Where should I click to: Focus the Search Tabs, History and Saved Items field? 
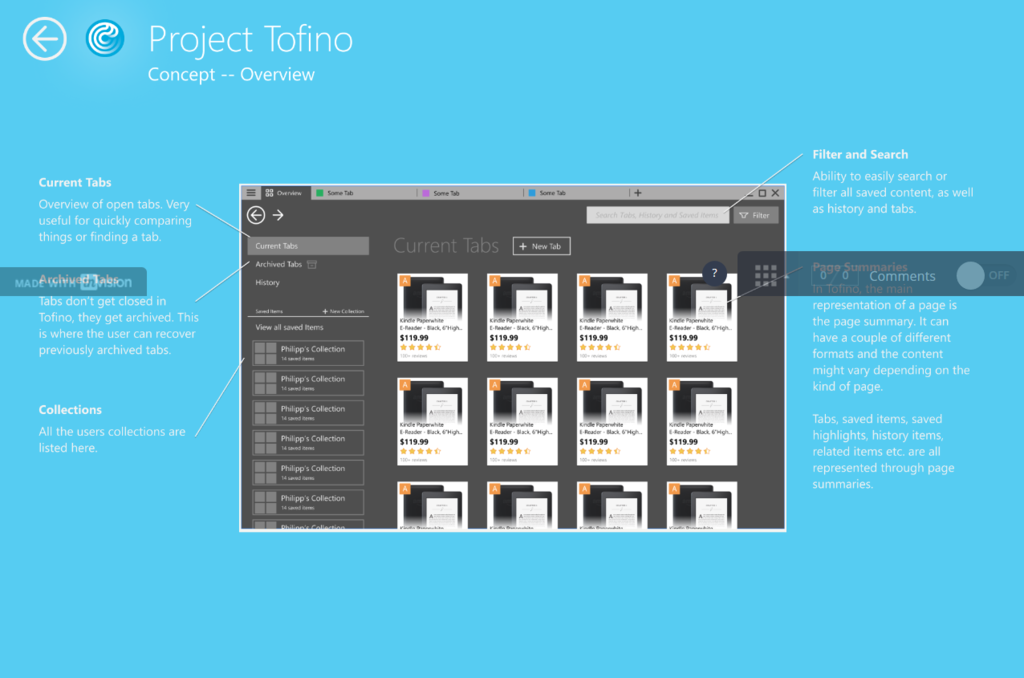pyautogui.click(x=657, y=215)
